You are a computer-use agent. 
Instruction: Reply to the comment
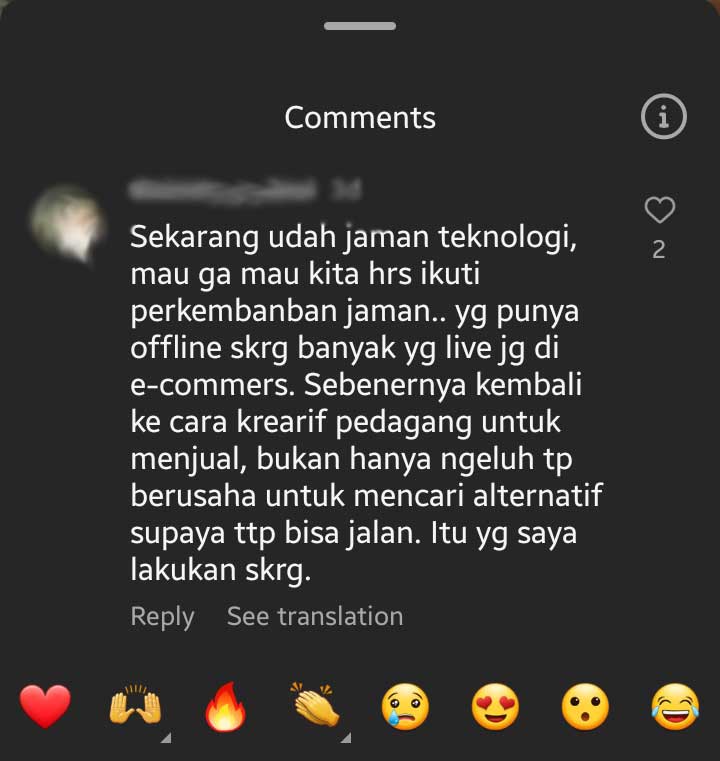(163, 617)
